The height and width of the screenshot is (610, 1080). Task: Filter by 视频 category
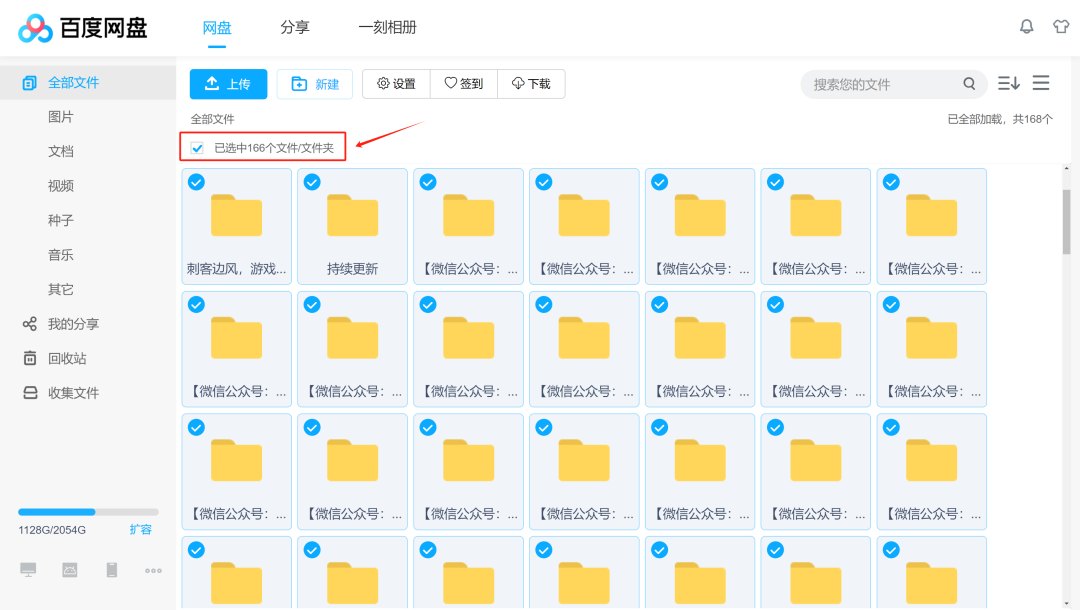61,186
